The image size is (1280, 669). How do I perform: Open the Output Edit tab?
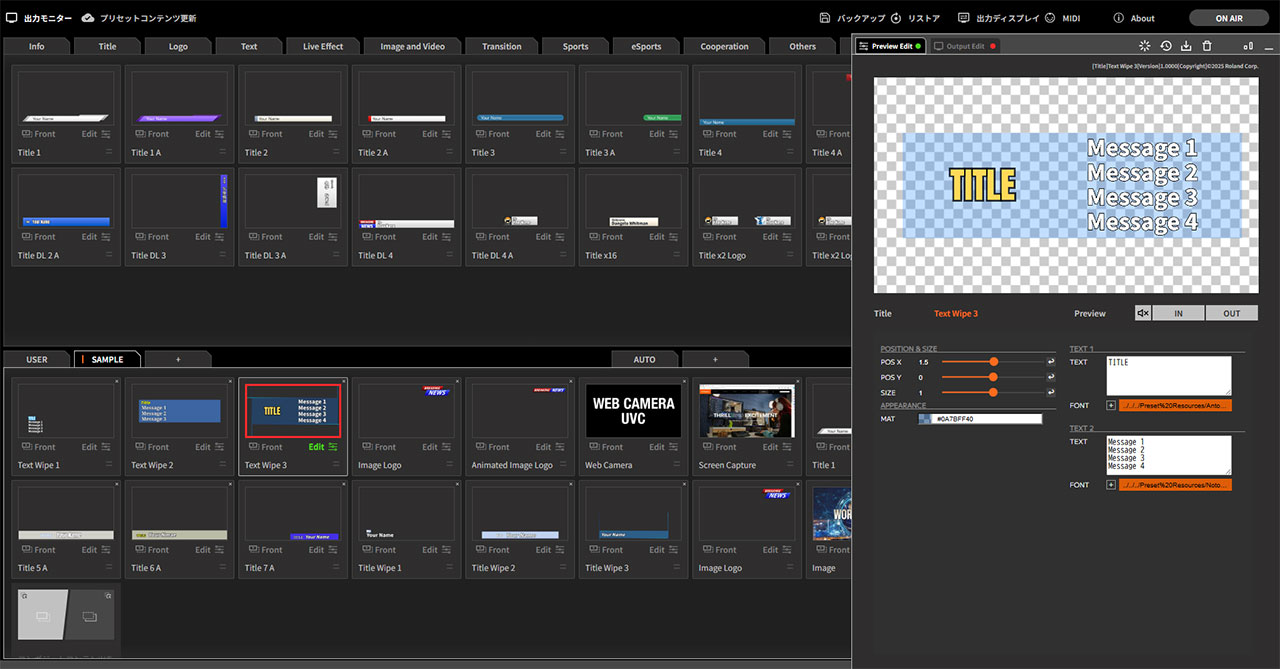click(x=964, y=46)
